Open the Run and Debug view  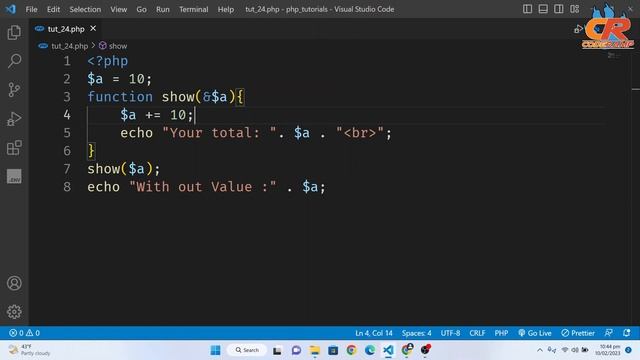pos(14,119)
